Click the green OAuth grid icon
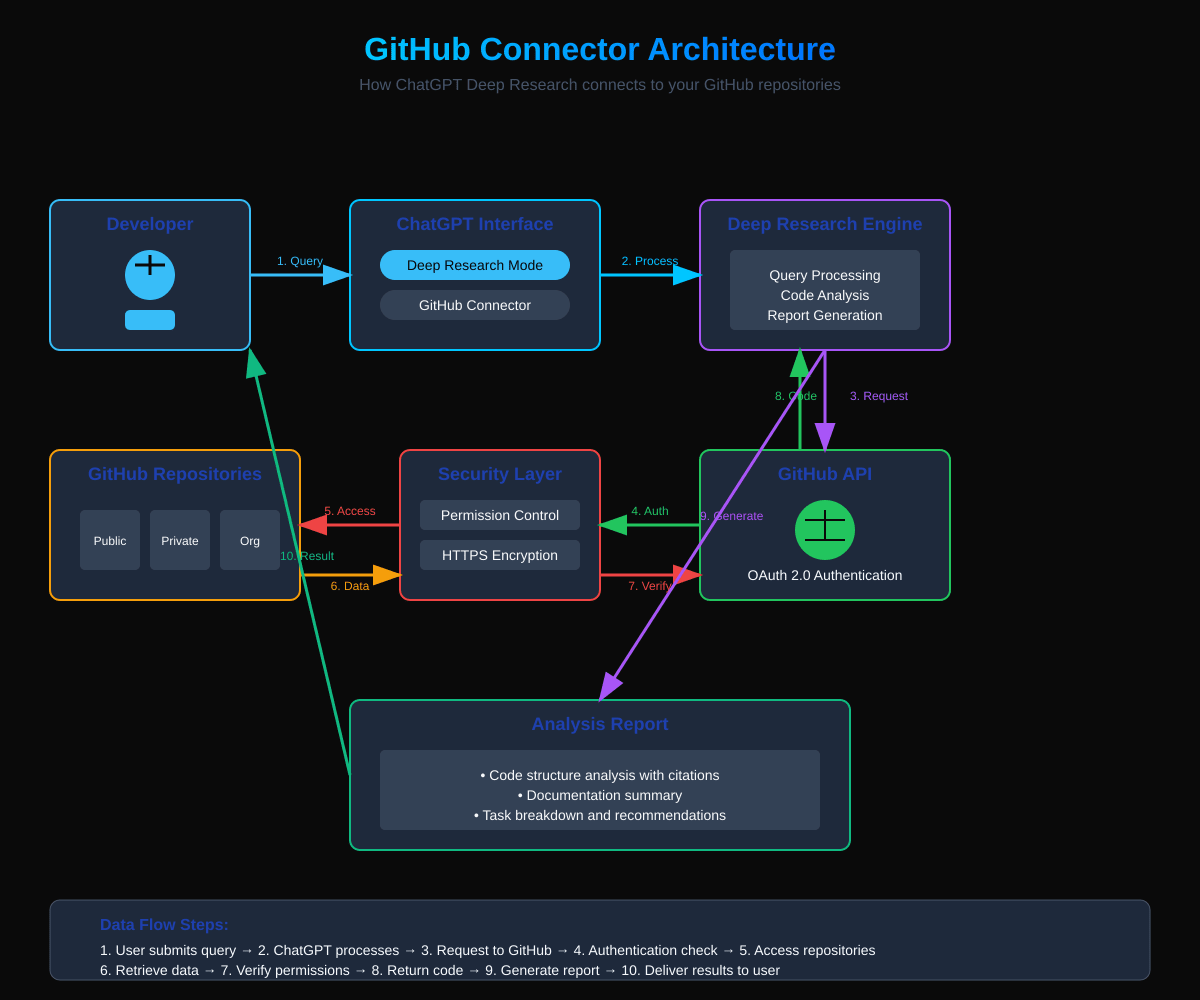The width and height of the screenshot is (1200, 1000). pyautogui.click(x=825, y=530)
